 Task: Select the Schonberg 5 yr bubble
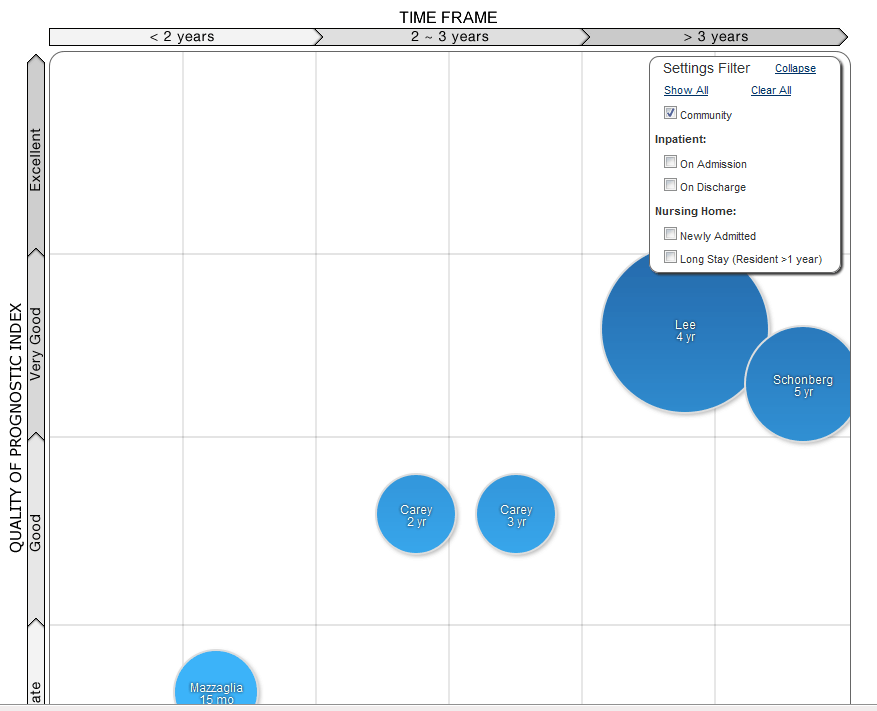800,385
